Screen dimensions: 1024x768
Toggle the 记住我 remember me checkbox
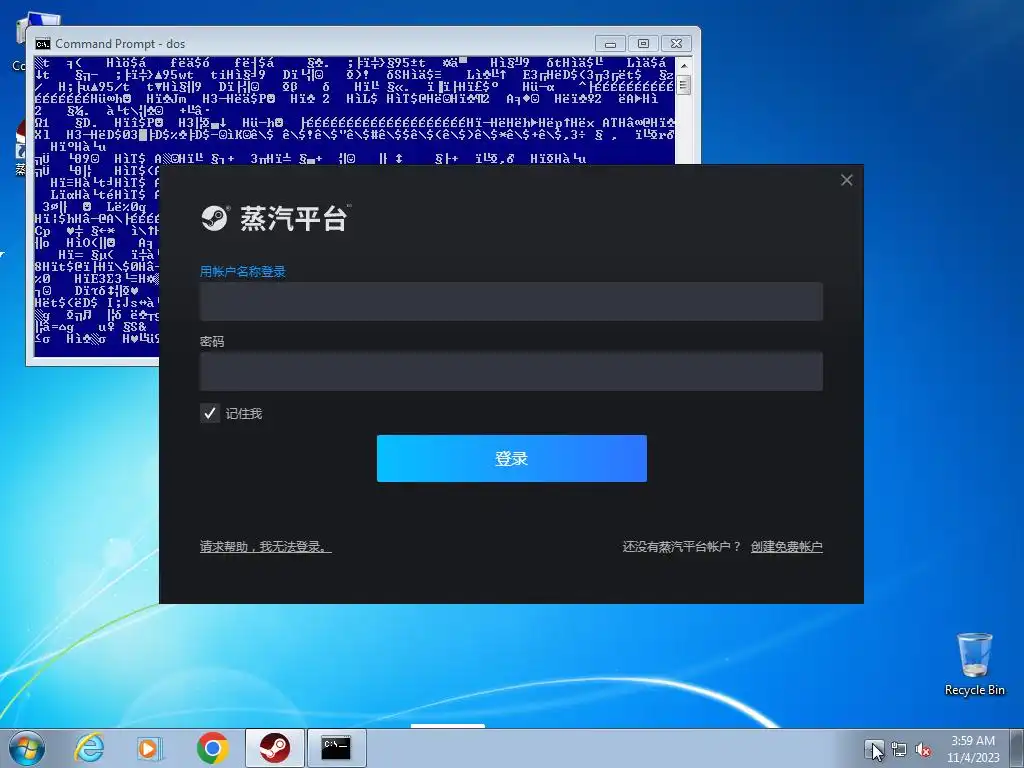(210, 413)
